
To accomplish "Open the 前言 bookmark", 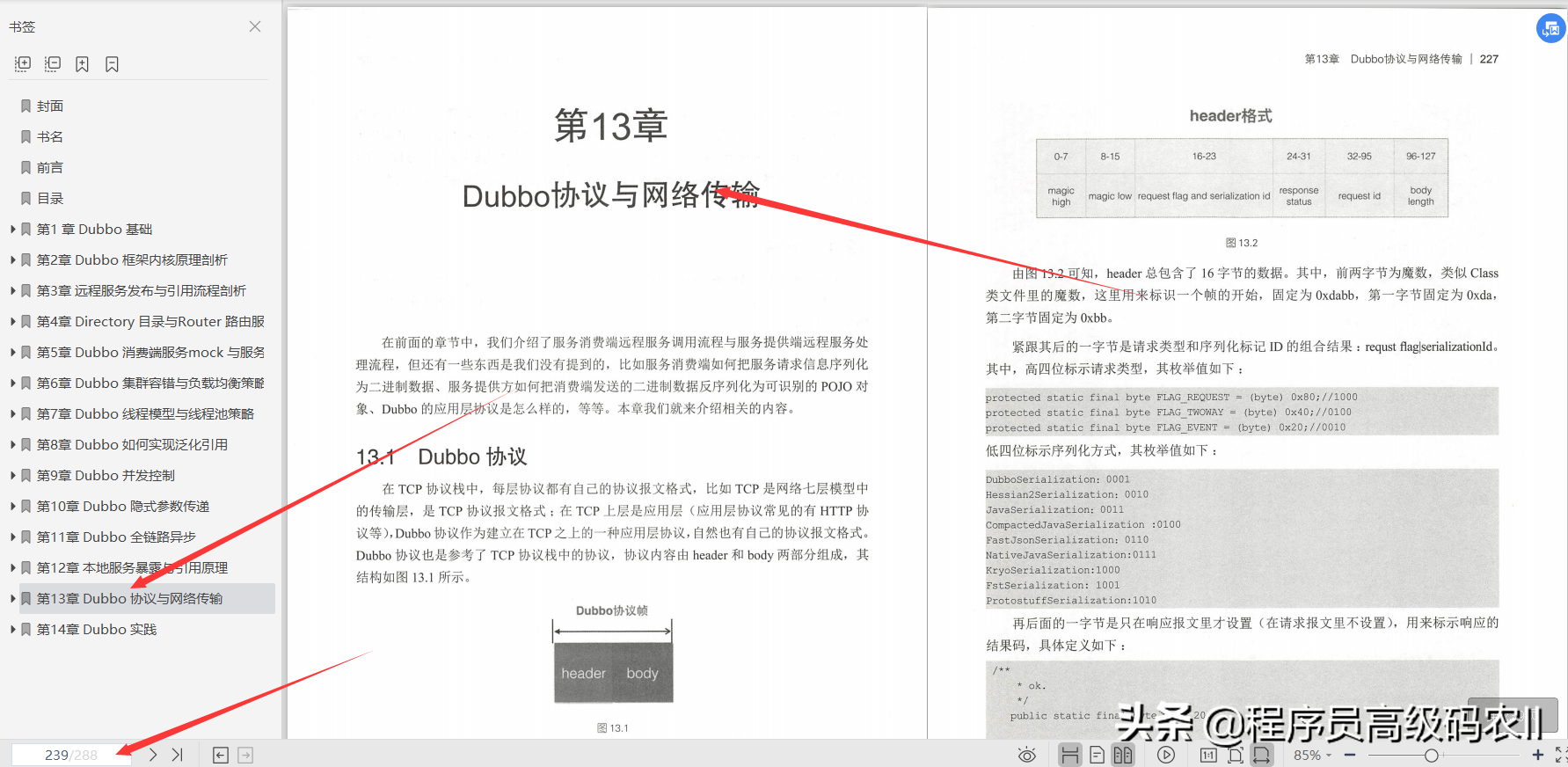I will 50,167.
